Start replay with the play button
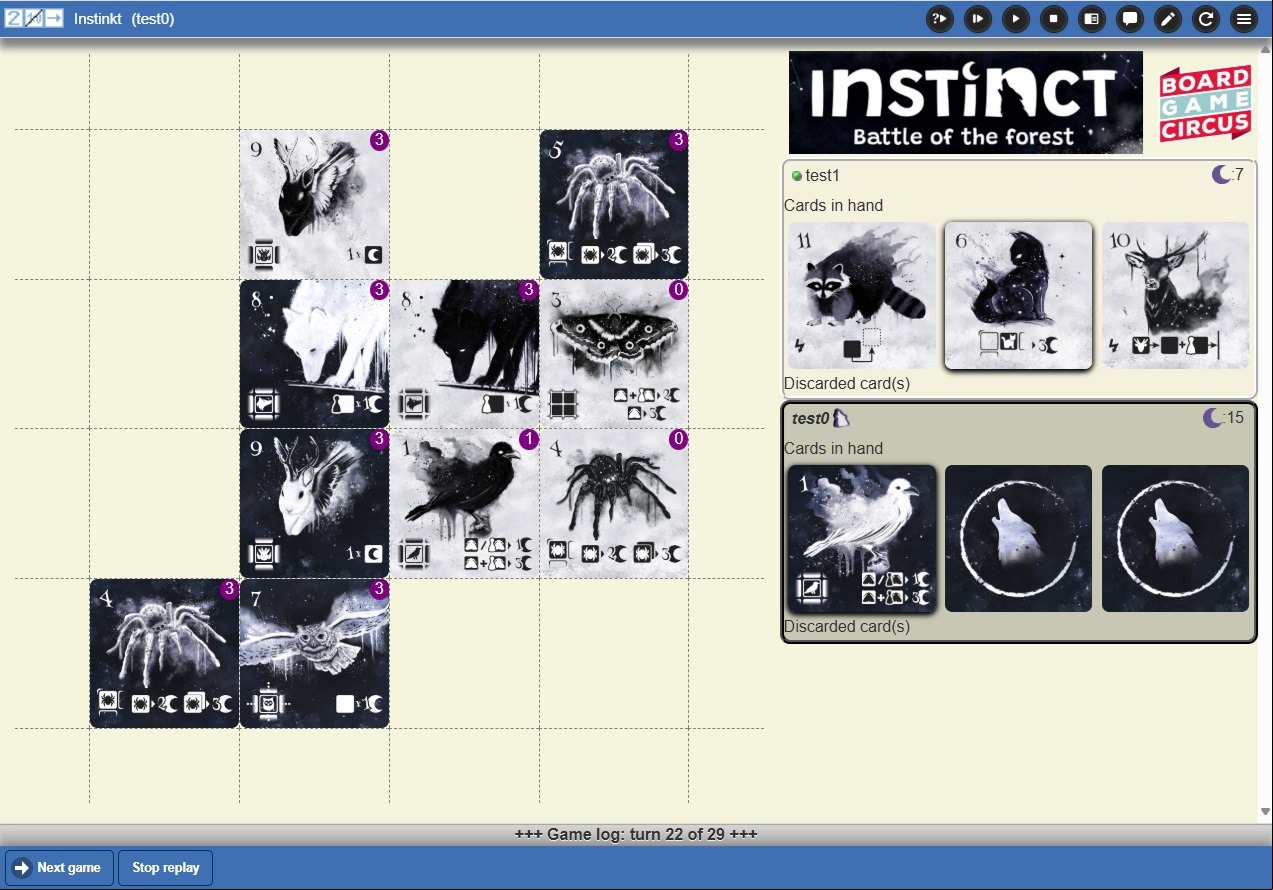 1016,19
